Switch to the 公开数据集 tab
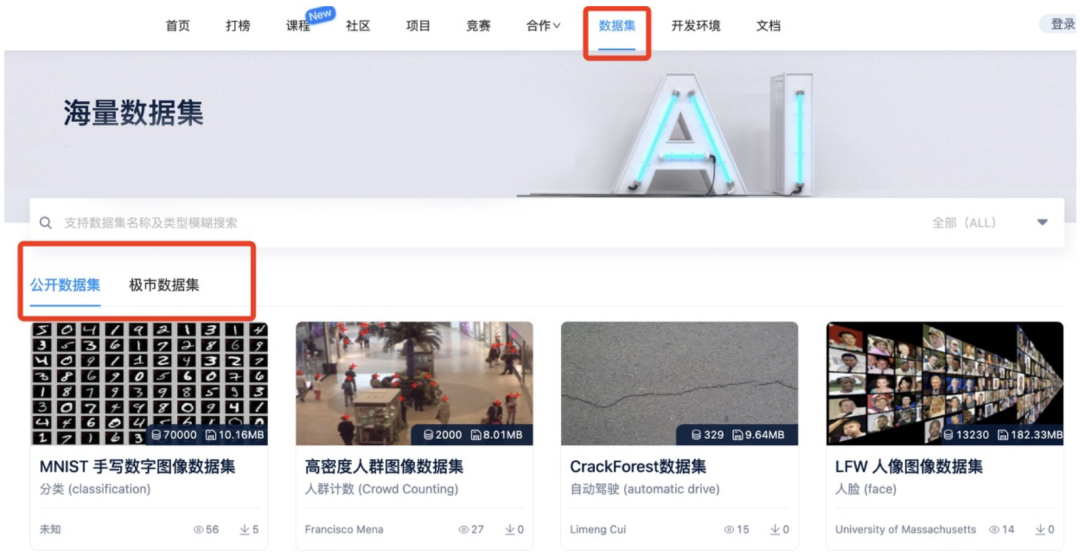This screenshot has height=559, width=1080. (65, 285)
